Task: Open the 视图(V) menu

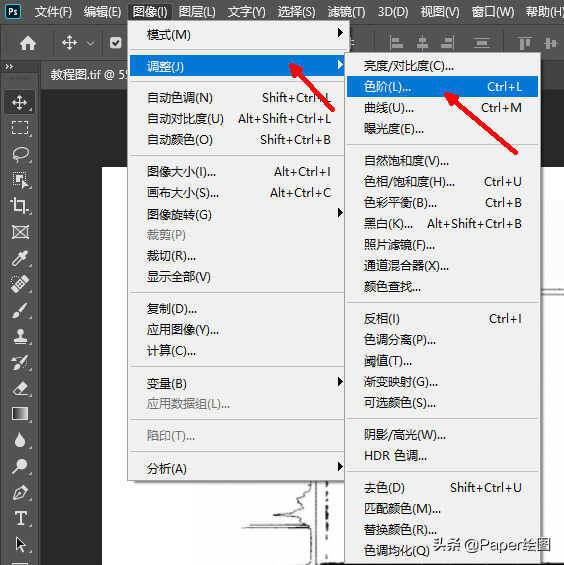Action: coord(440,12)
